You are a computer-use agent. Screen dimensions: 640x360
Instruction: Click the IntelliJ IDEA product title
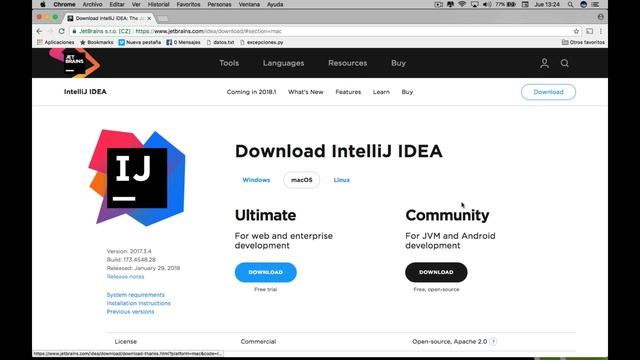click(85, 92)
